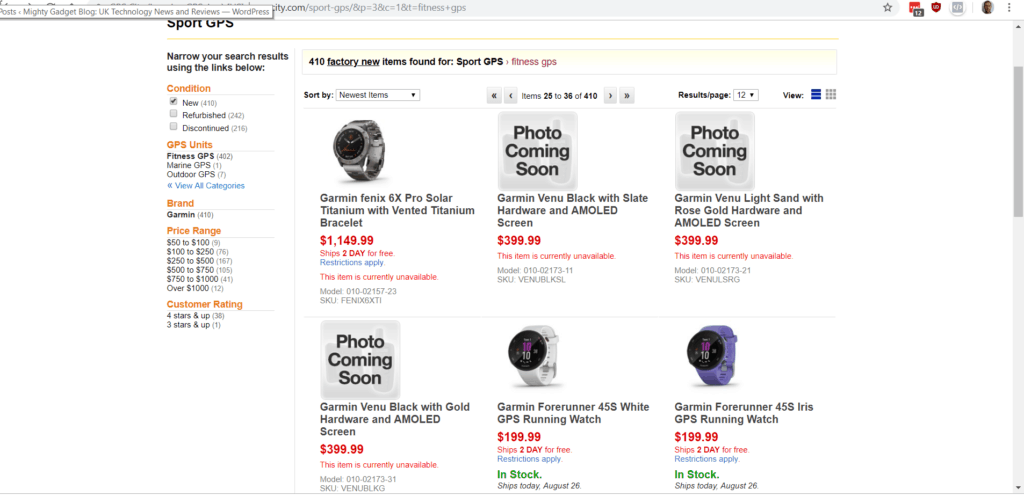
Task: Switch to grid view layout
Action: click(x=831, y=95)
